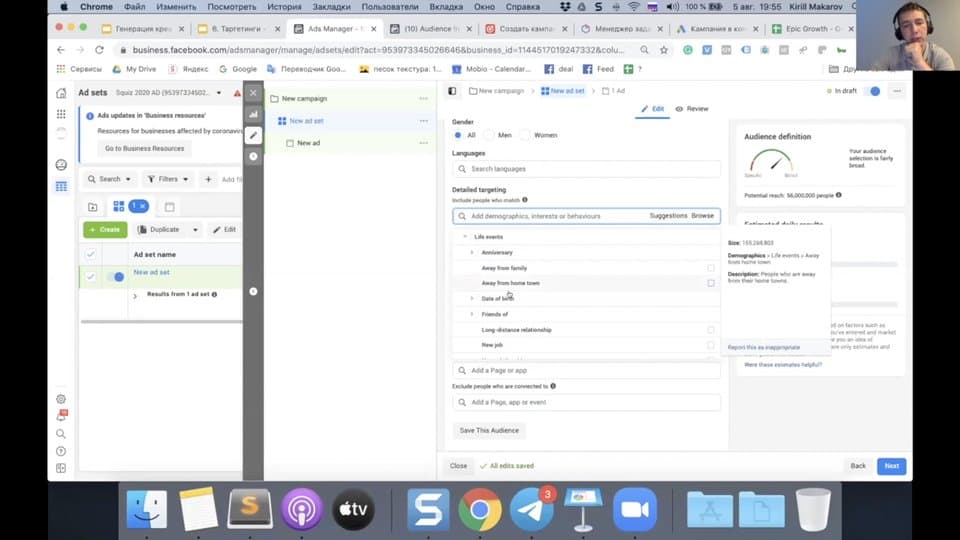Check the Away from family checkbox
This screenshot has width=960, height=540.
point(711,268)
